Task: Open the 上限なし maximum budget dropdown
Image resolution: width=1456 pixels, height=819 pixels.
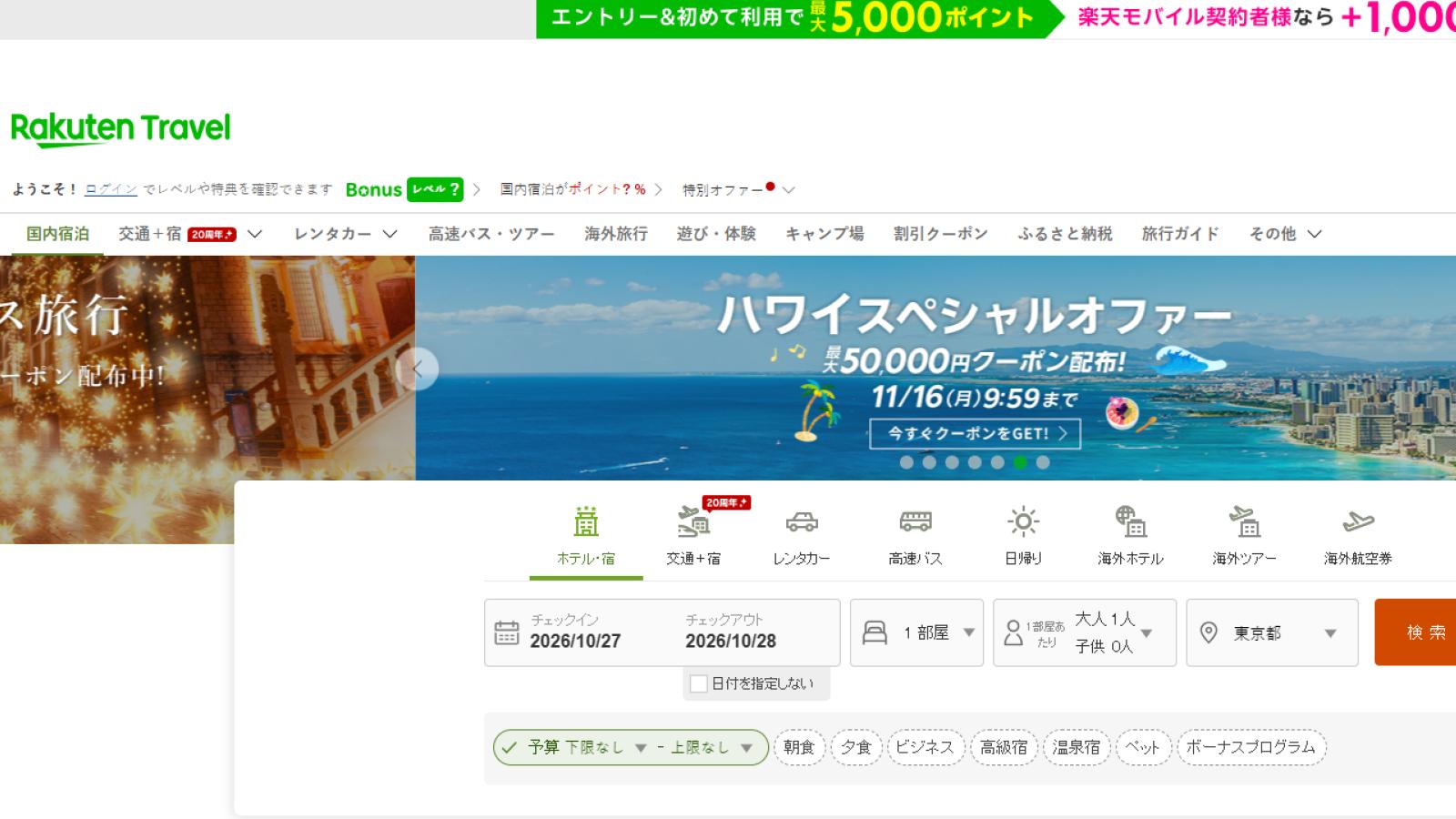Action: point(712,747)
